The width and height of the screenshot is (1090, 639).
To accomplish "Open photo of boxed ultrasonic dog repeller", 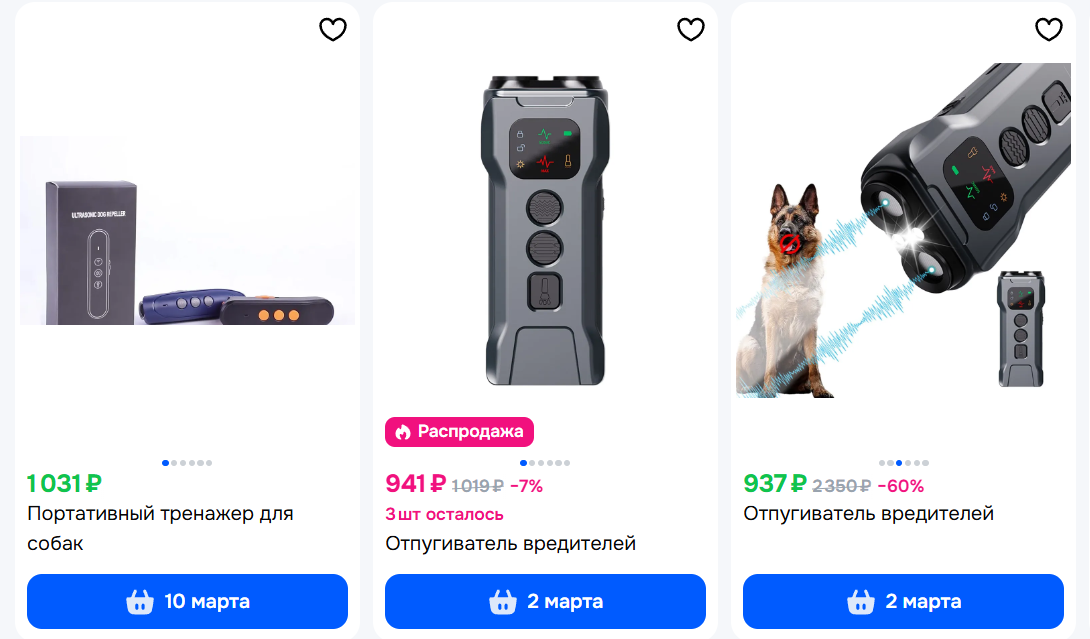I will coord(187,230).
